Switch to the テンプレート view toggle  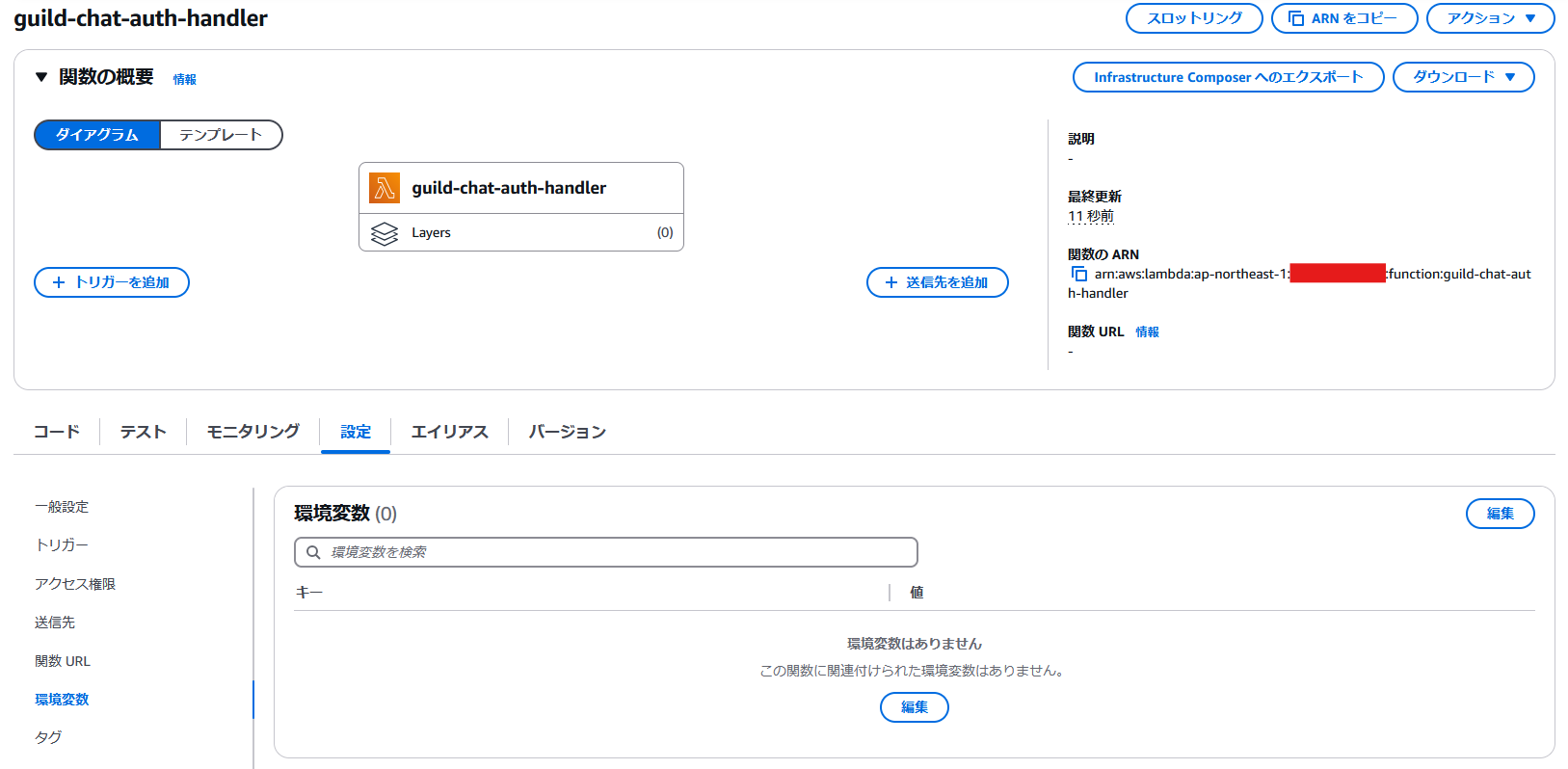pos(221,135)
